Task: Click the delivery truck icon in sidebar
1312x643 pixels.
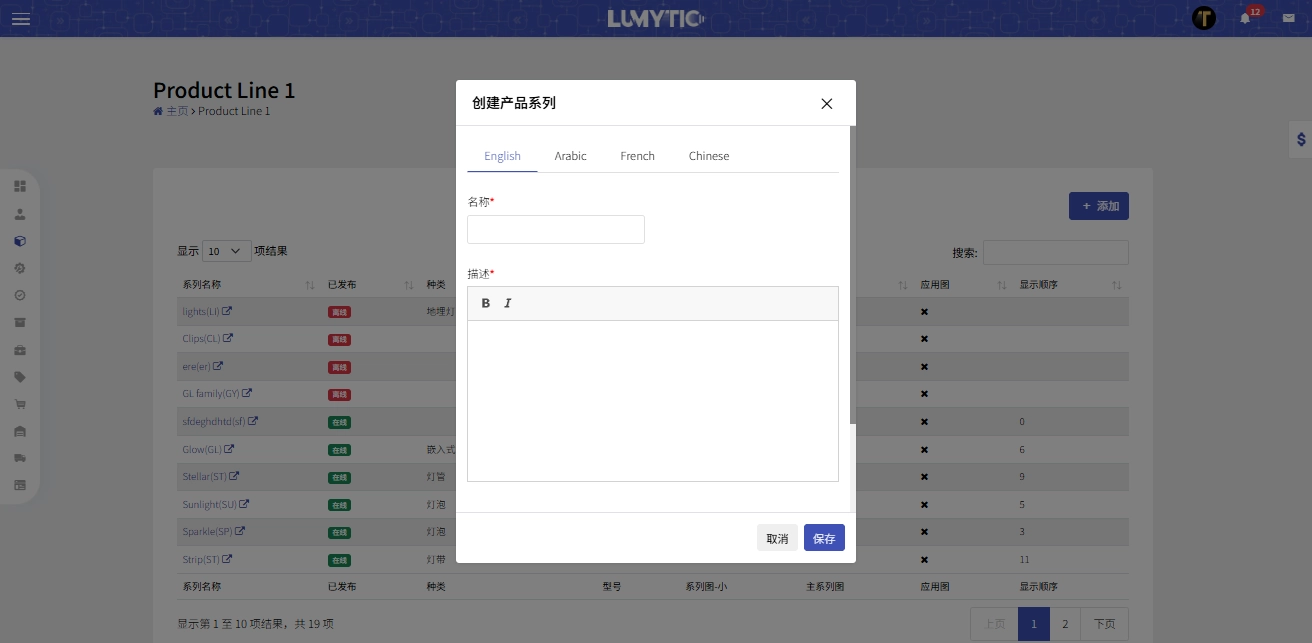Action: [20, 458]
